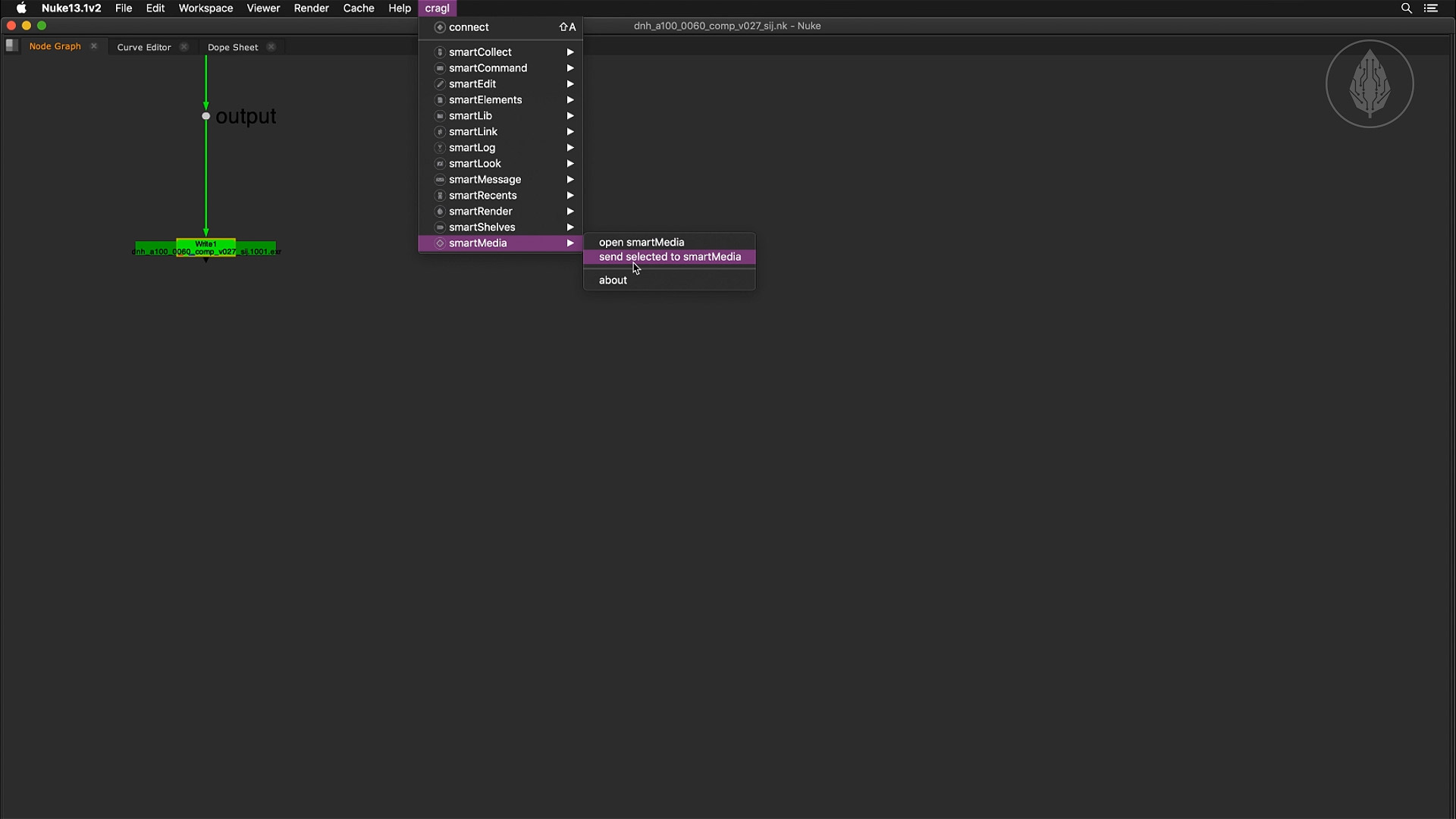This screenshot has width=1456, height=819.
Task: Click the smartMedia diamond icon
Action: point(440,243)
